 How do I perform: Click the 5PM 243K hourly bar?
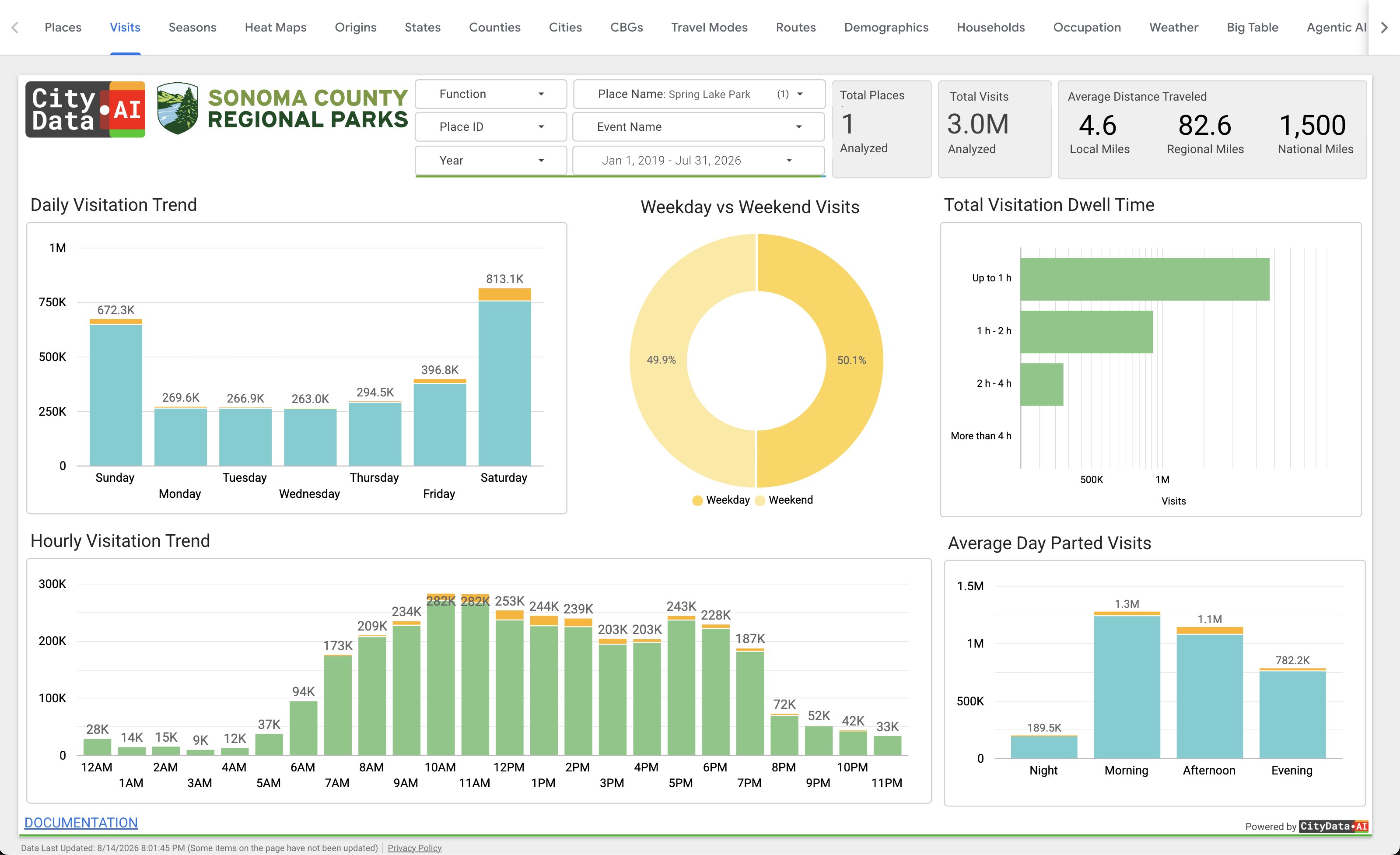681,686
